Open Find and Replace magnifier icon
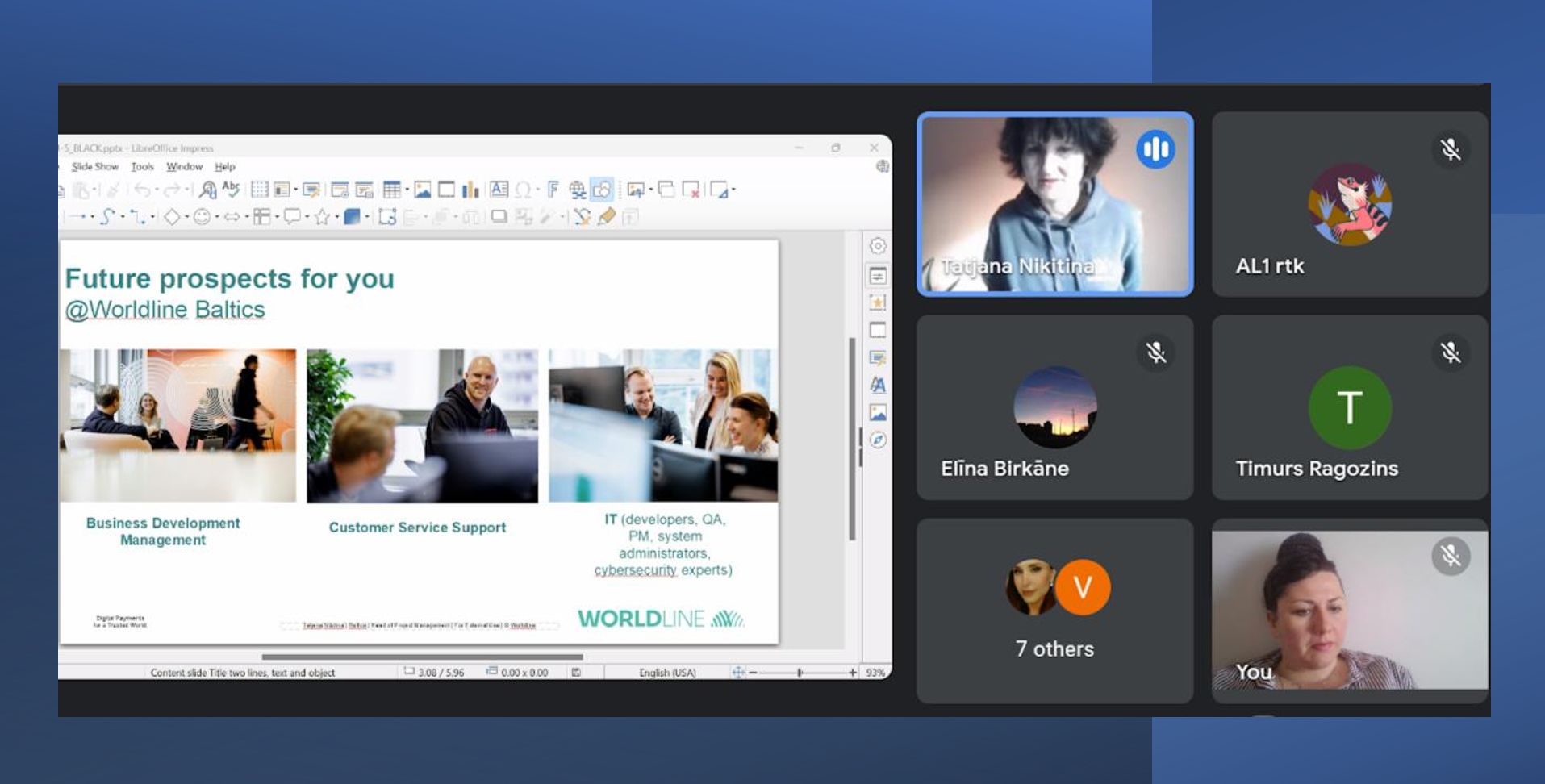Viewport: 1545px width, 784px height. [207, 190]
